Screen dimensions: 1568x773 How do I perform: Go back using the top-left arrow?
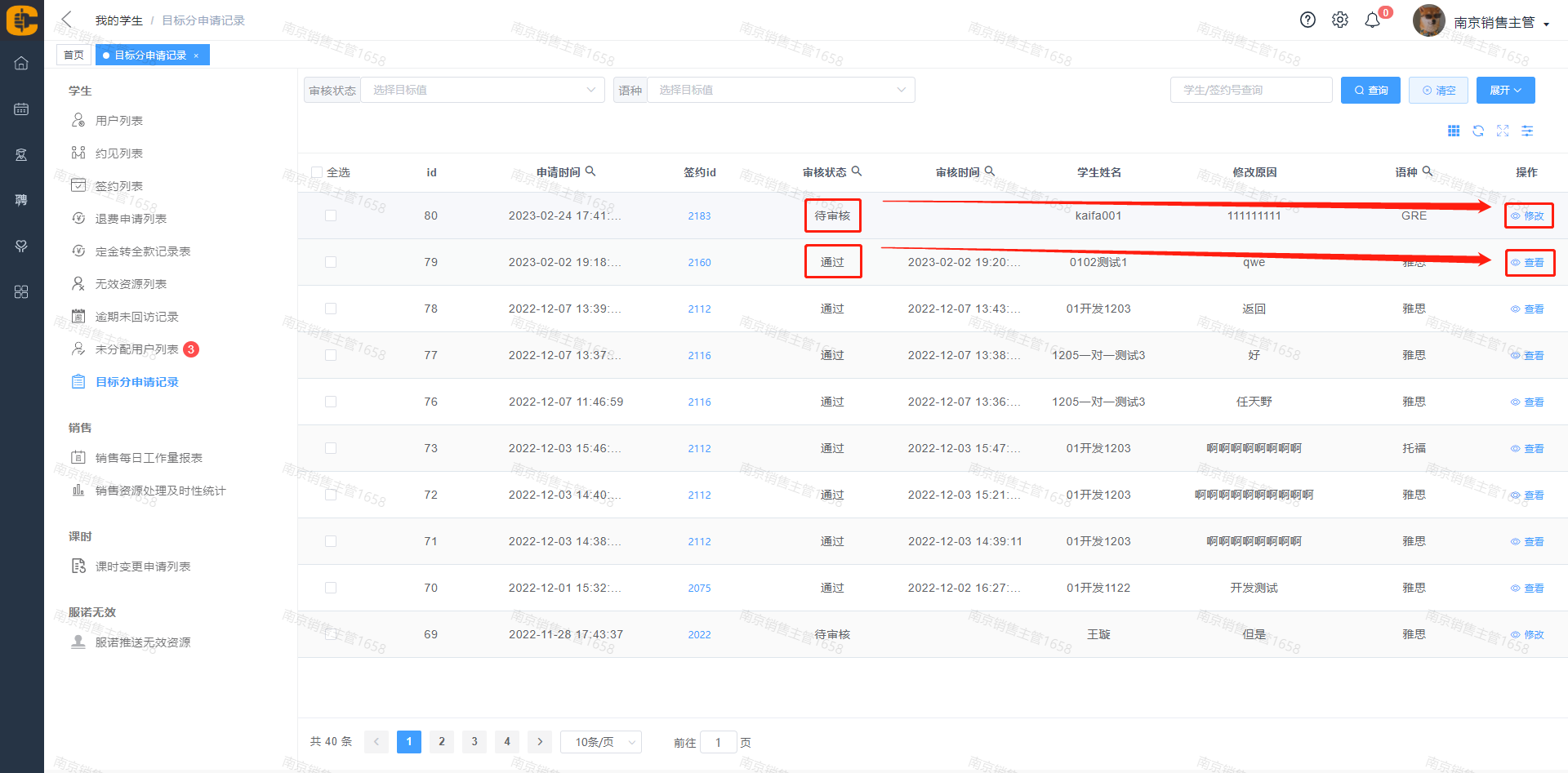pos(67,20)
